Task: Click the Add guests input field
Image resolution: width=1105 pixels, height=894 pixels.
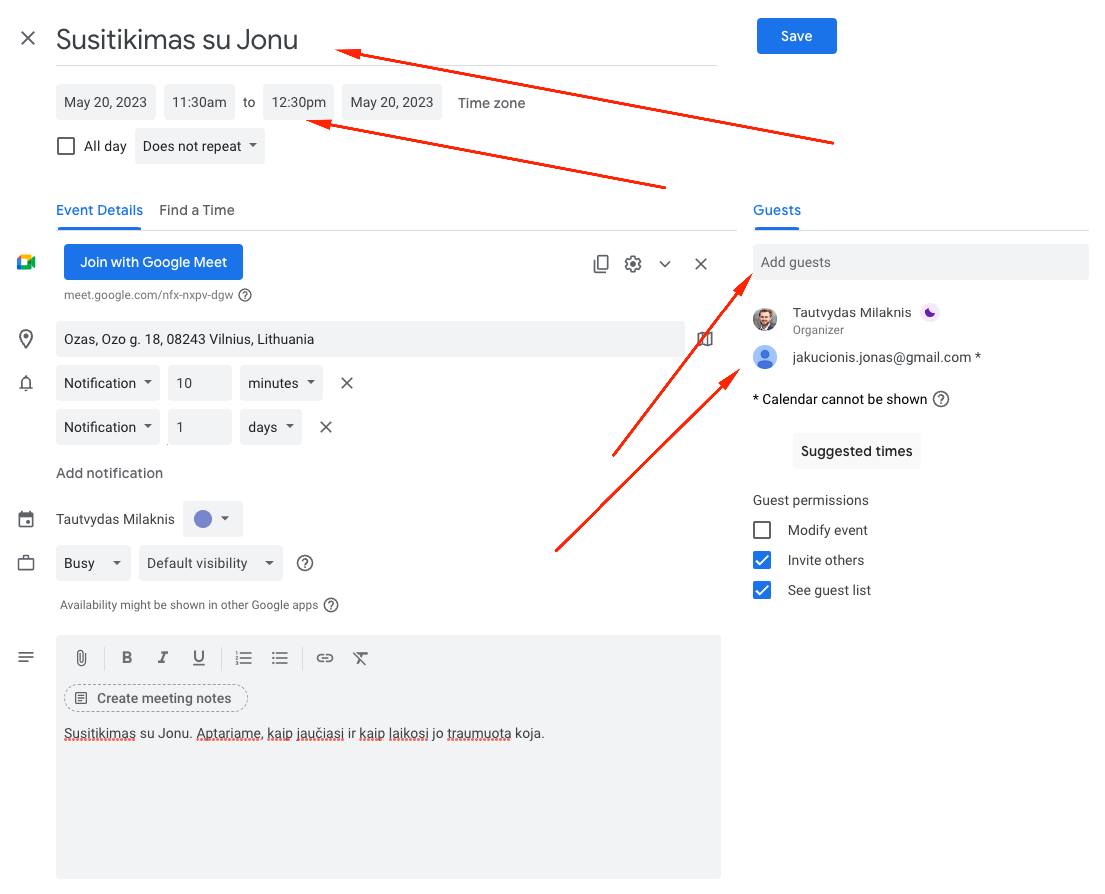Action: (920, 262)
